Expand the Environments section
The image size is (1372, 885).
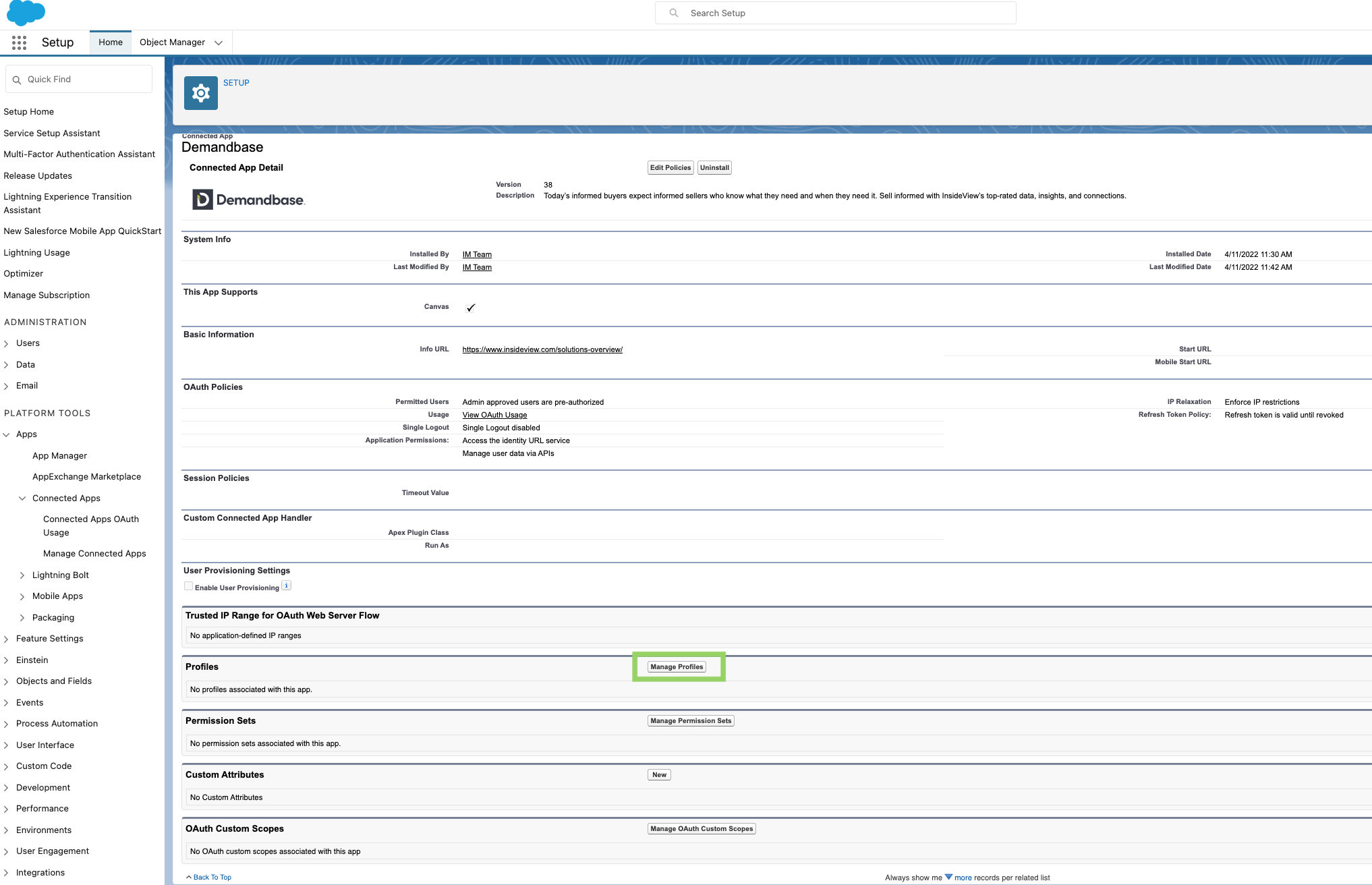(x=6, y=831)
